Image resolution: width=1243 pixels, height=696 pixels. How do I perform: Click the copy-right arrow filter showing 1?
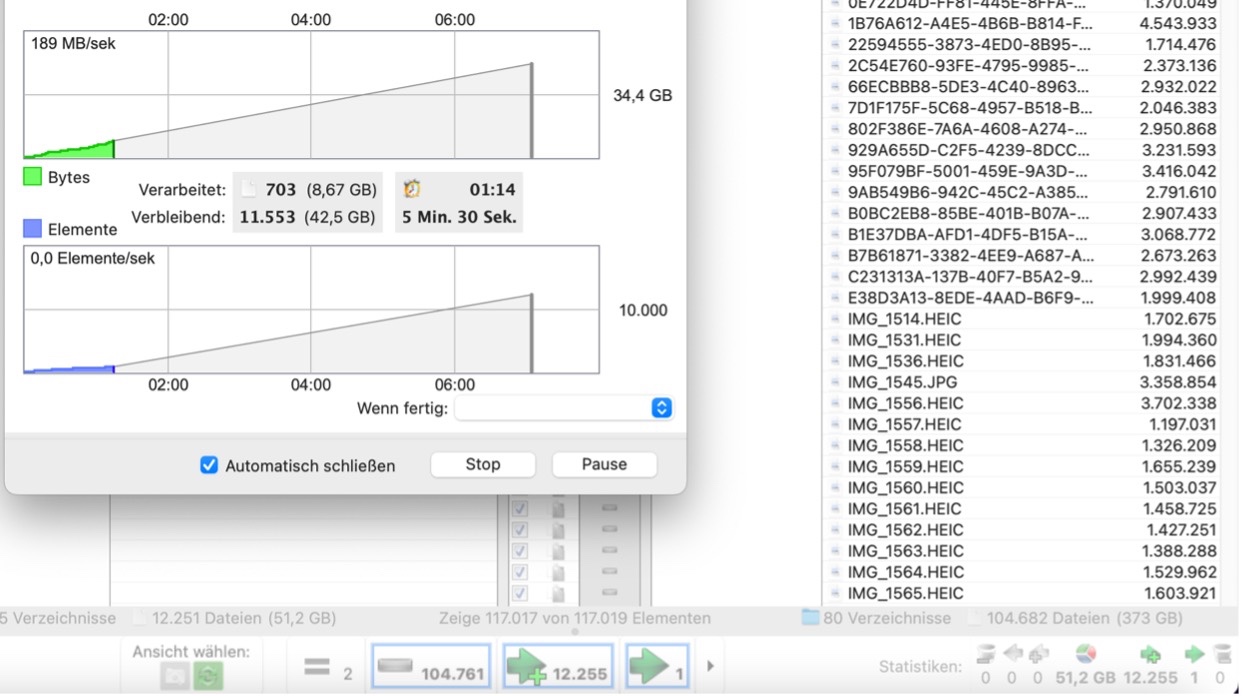657,666
